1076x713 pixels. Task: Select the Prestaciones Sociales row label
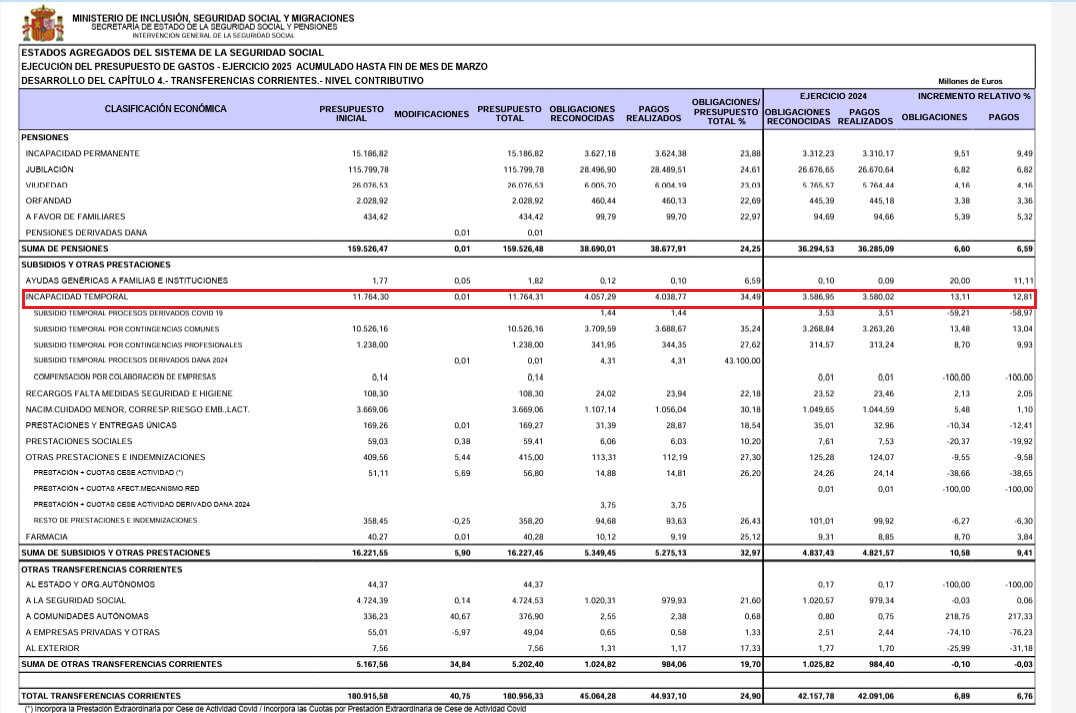click(x=78, y=441)
